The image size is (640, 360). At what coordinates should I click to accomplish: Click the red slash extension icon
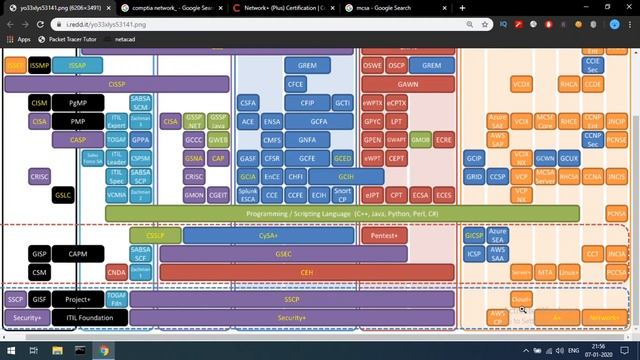[x=518, y=24]
